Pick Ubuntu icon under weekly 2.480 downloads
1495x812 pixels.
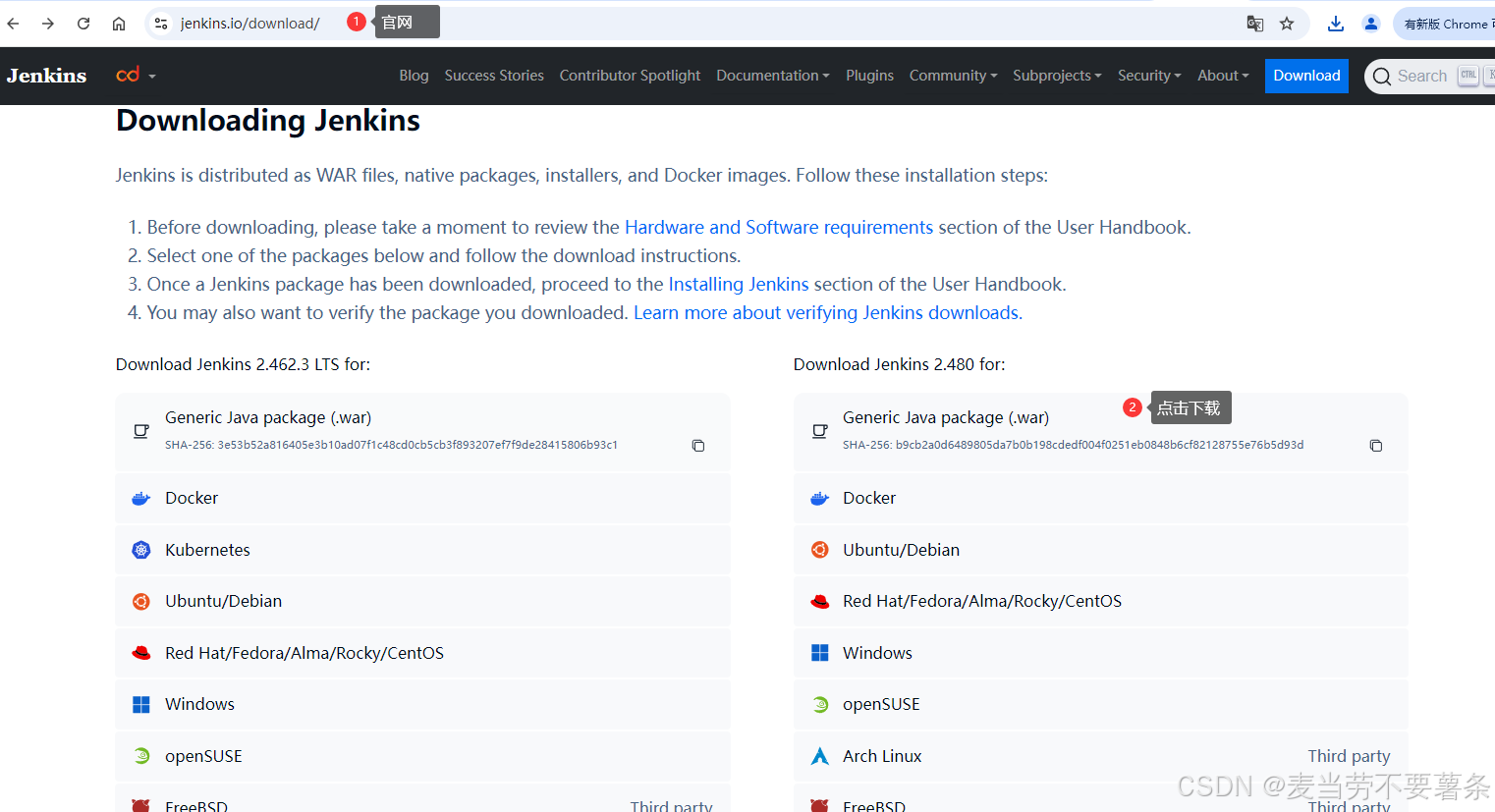(x=819, y=550)
